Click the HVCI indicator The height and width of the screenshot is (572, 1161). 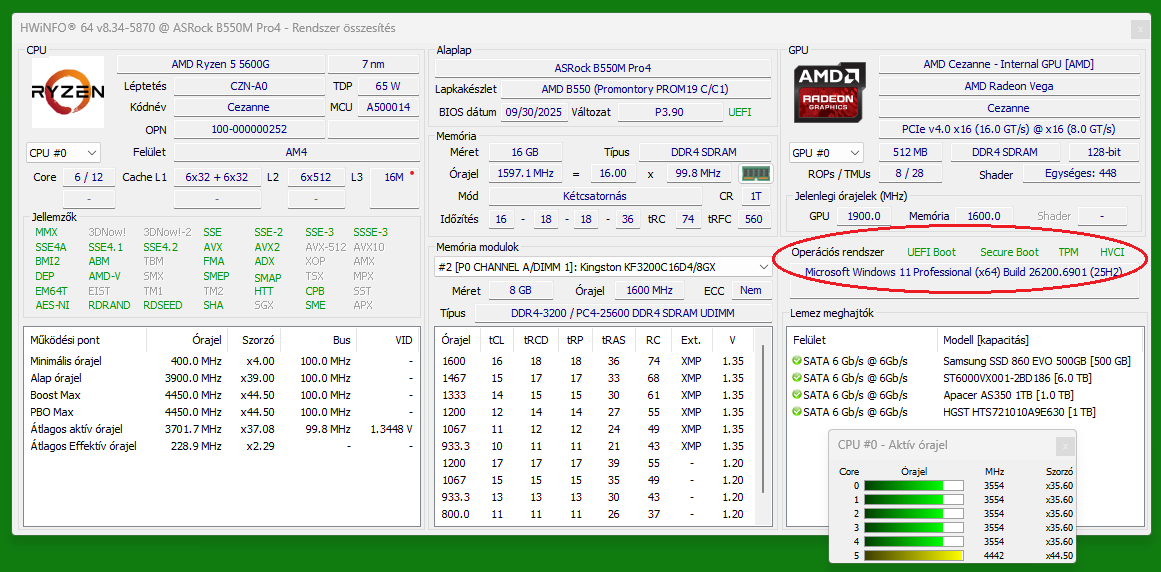1112,253
